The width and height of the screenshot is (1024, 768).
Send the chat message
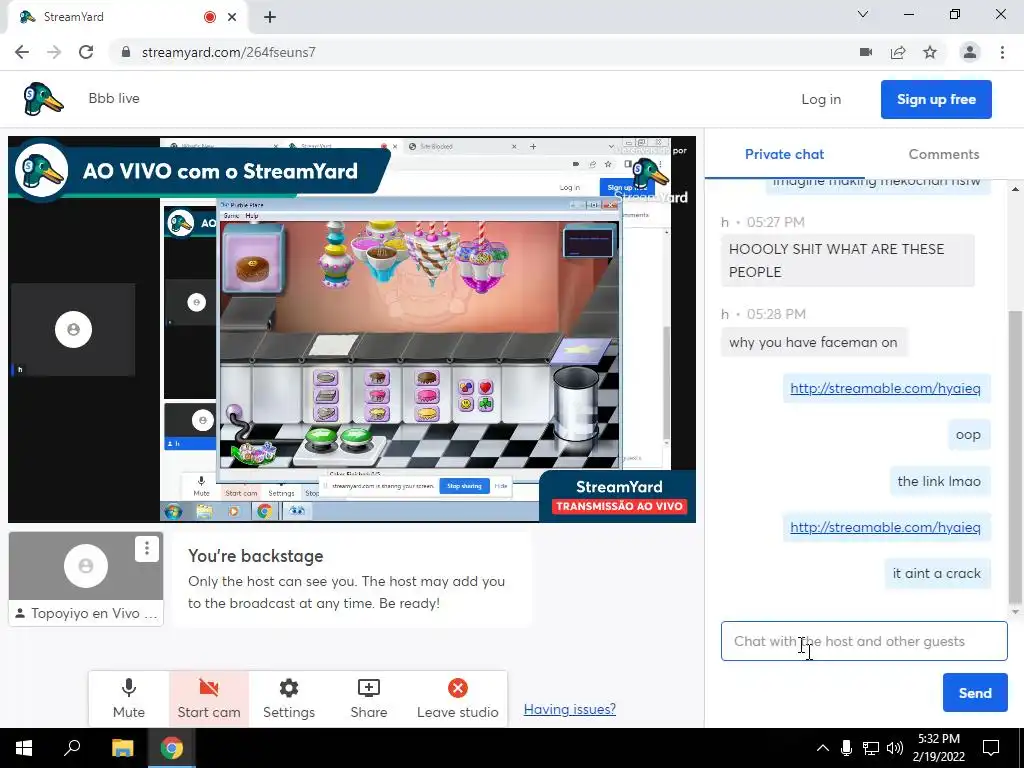(975, 693)
